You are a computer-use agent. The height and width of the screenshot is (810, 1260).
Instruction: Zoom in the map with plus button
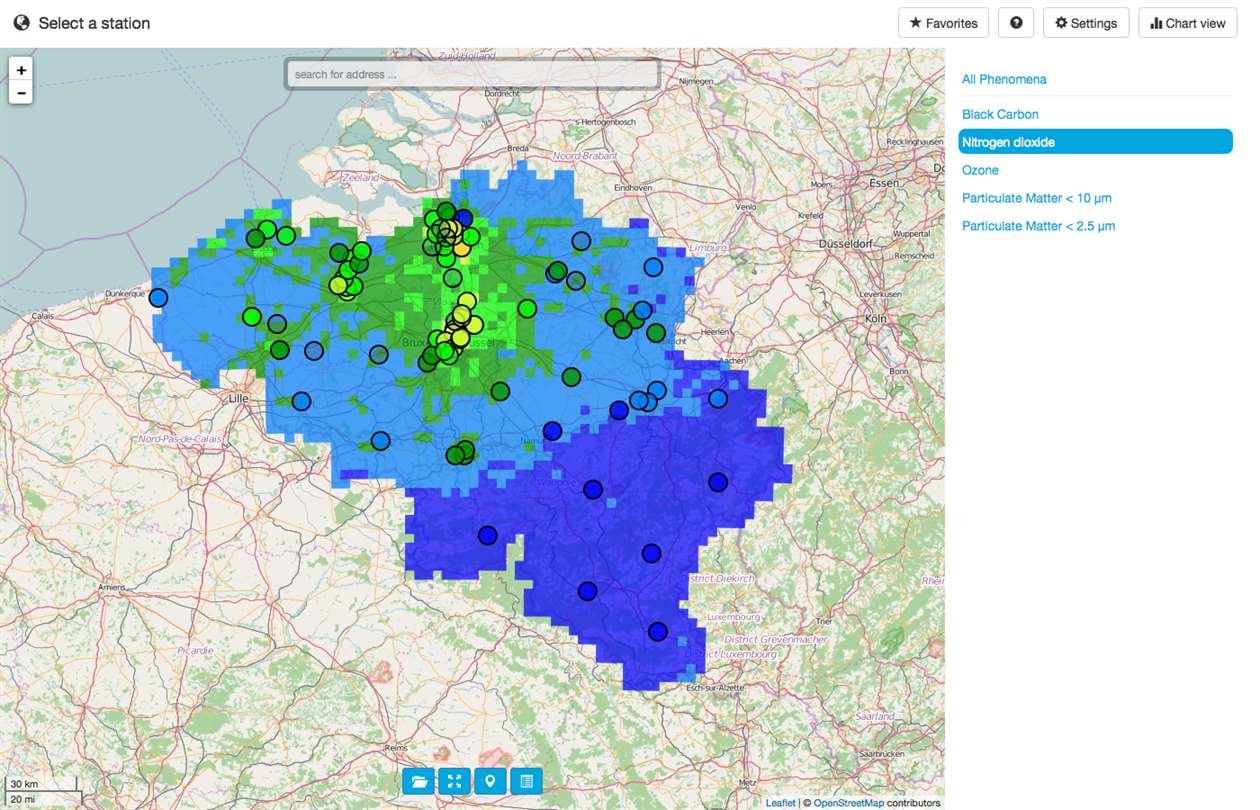tap(21, 70)
